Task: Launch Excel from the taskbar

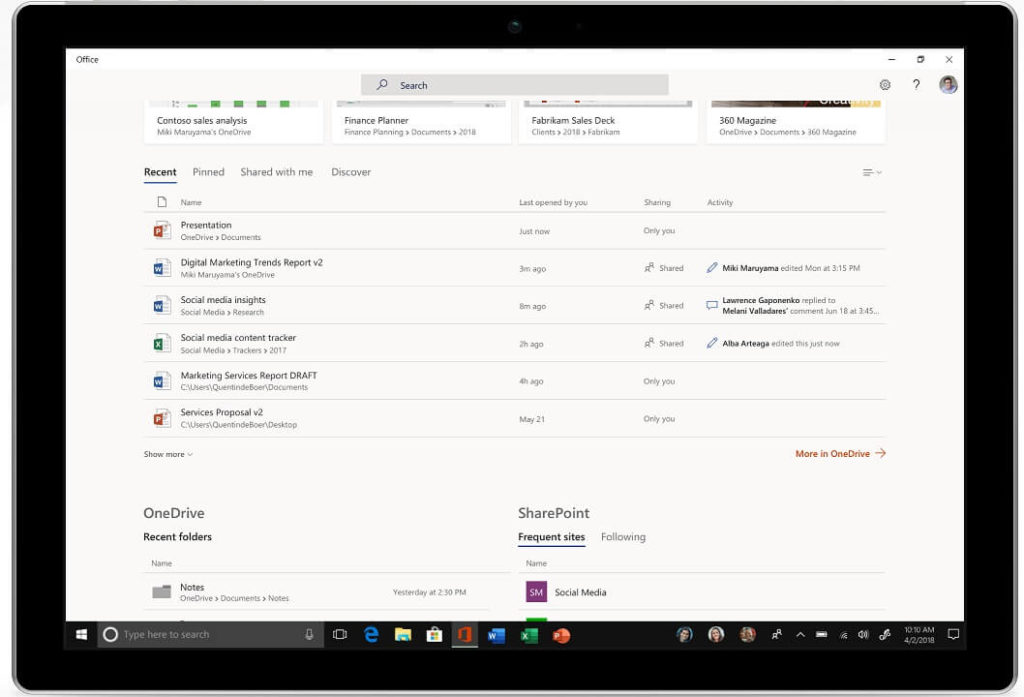Action: tap(528, 634)
